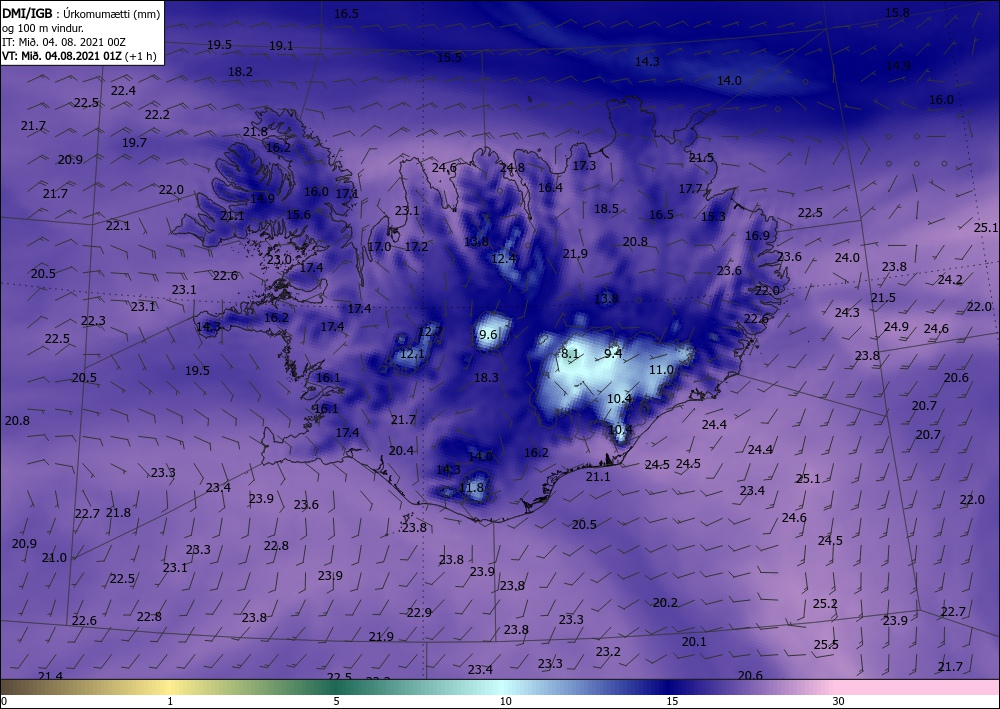The image size is (1000, 709).
Task: Click the DMI/IGB Úrkomumætti (mm) title line
Action: pyautogui.click(x=82, y=13)
